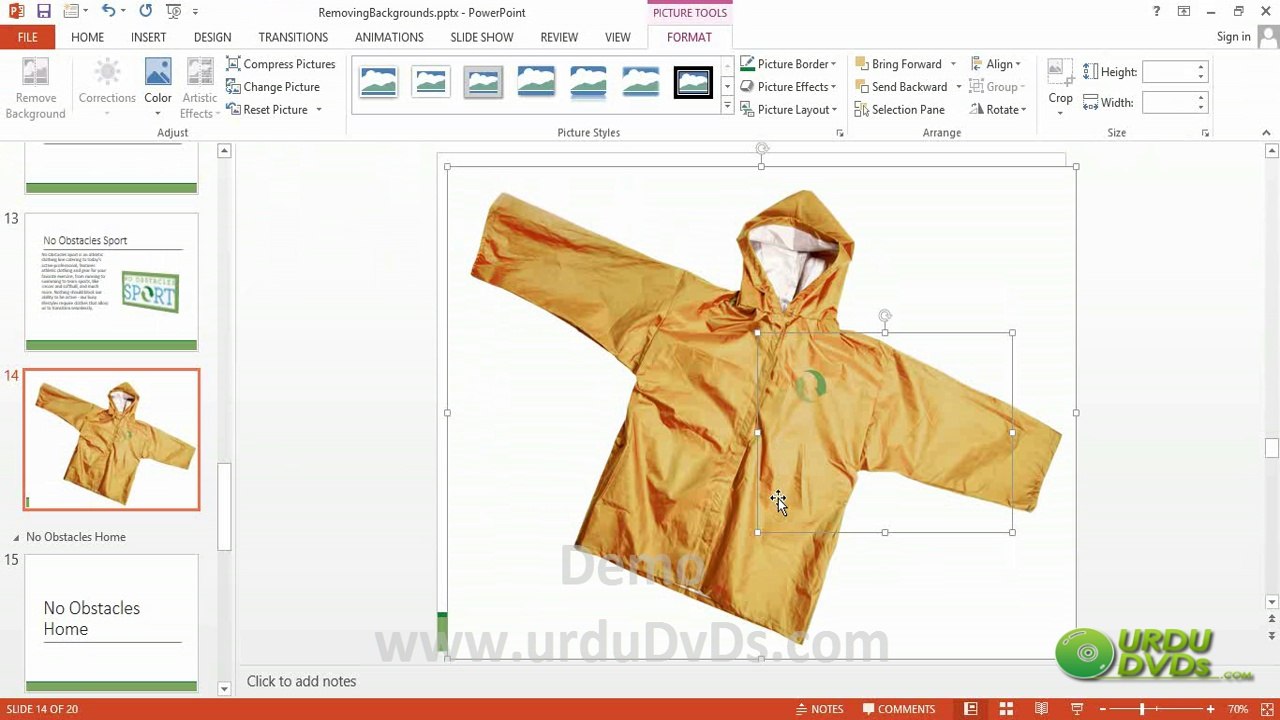
Task: Click the Height input field
Action: tap(1169, 72)
